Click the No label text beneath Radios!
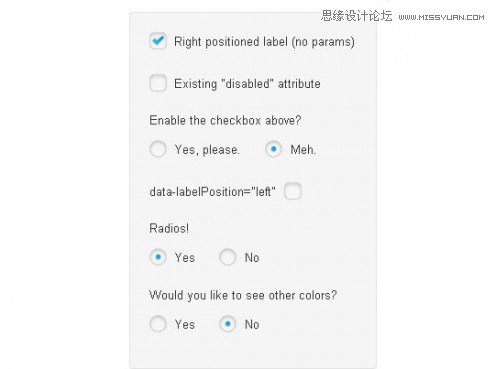The image size is (495, 369). click(x=252, y=258)
